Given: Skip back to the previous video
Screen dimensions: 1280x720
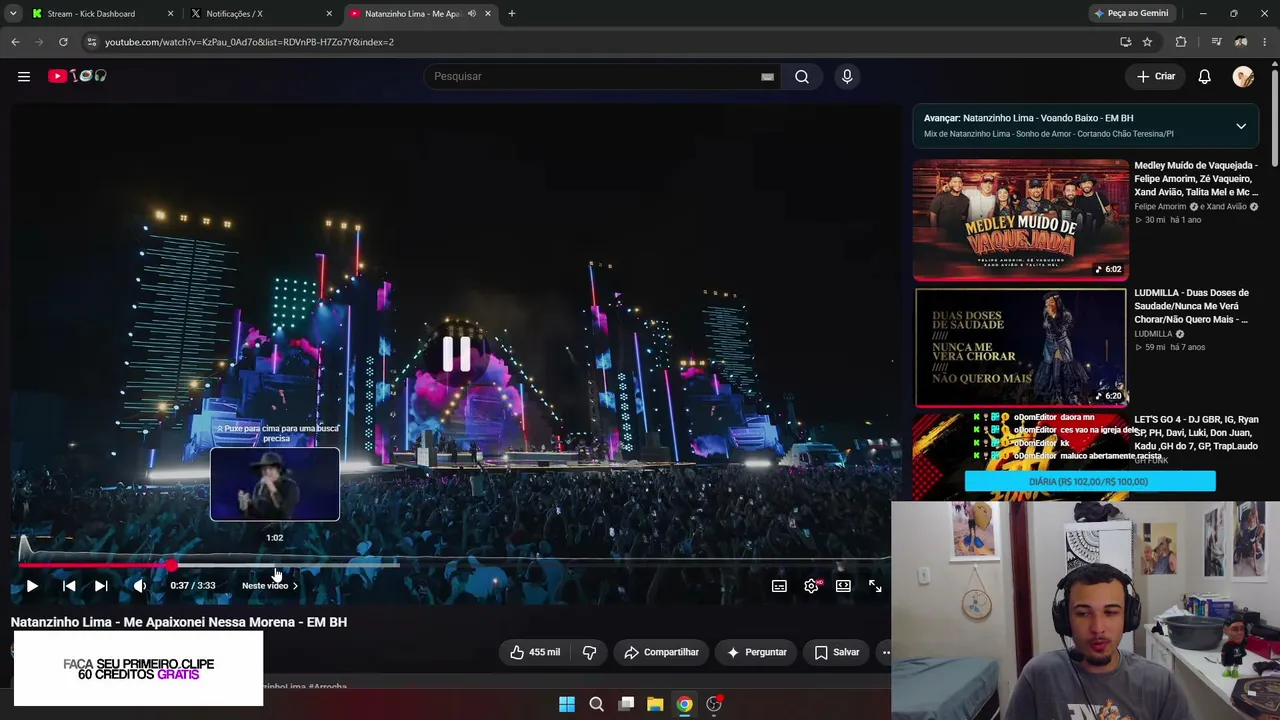Looking at the screenshot, I should 69,586.
